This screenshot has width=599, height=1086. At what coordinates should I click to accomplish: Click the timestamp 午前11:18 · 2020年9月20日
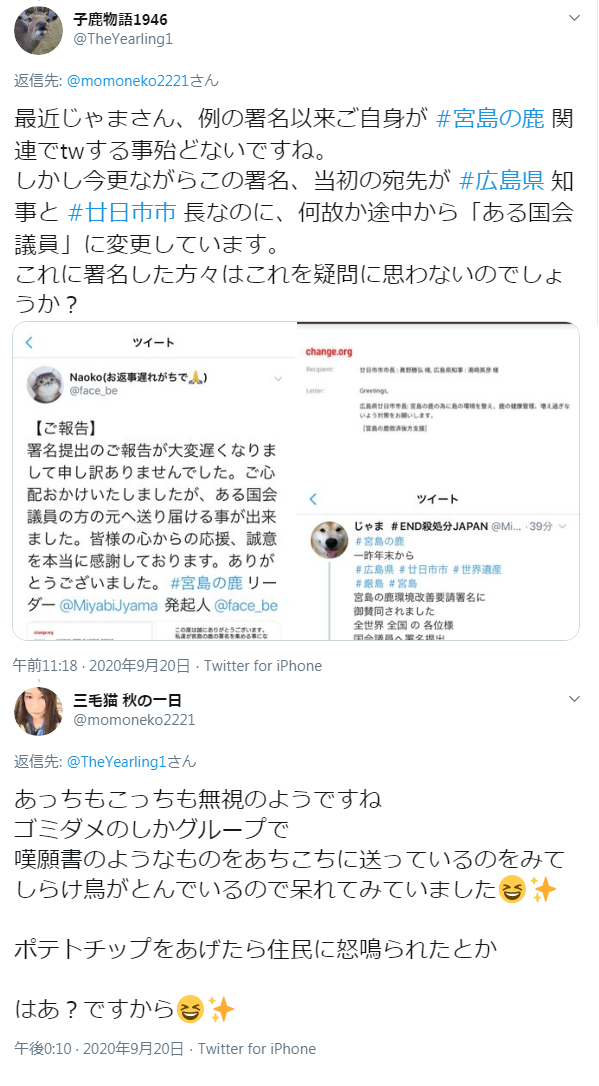[x=101, y=666]
